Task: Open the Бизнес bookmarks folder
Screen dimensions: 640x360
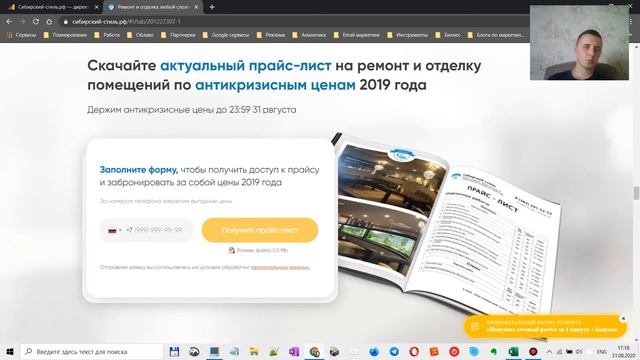Action: pos(448,35)
